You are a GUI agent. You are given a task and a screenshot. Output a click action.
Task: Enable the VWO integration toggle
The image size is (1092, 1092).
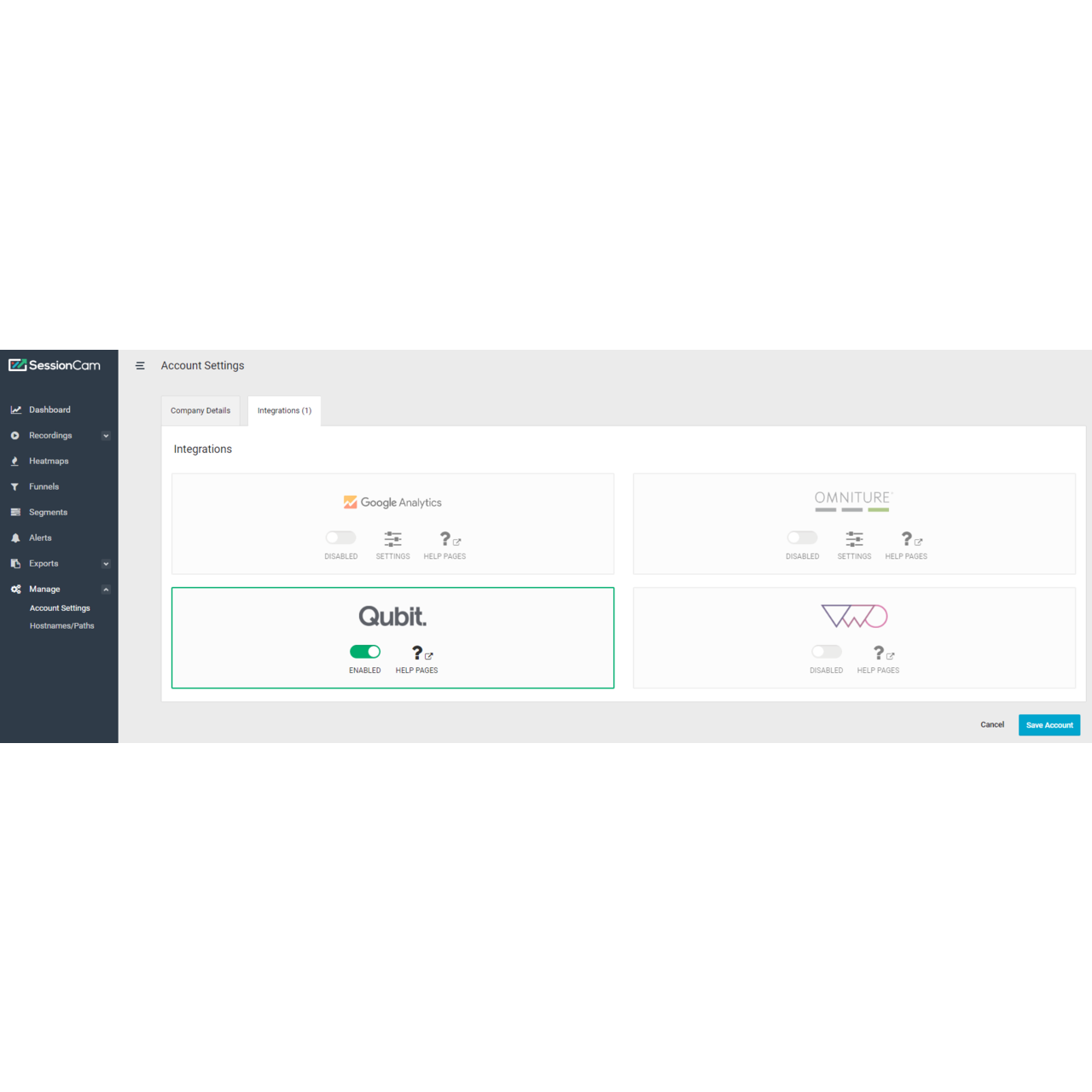(826, 652)
